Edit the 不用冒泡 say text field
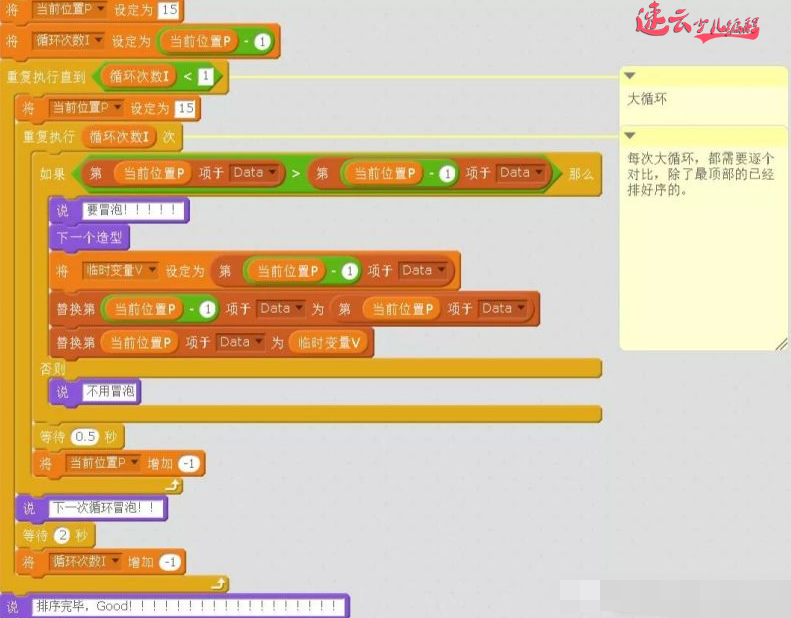The height and width of the screenshot is (618, 791). point(110,392)
